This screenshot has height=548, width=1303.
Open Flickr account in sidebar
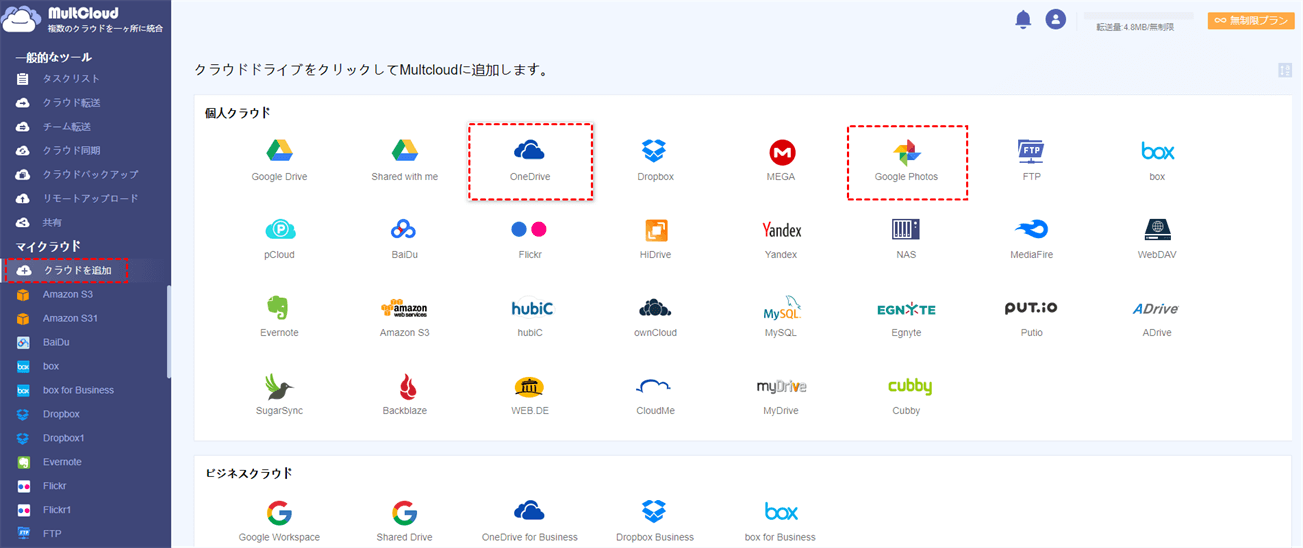tap(54, 486)
